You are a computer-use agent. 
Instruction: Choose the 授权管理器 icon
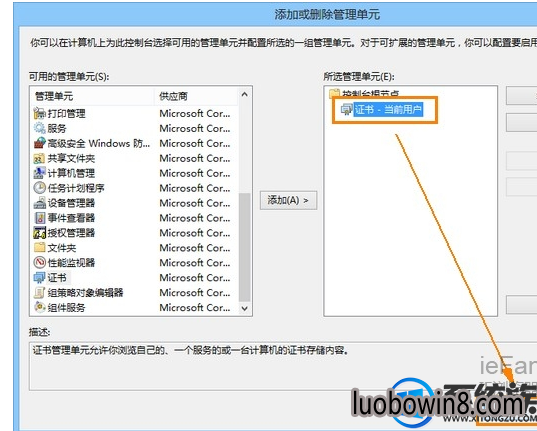(x=39, y=233)
